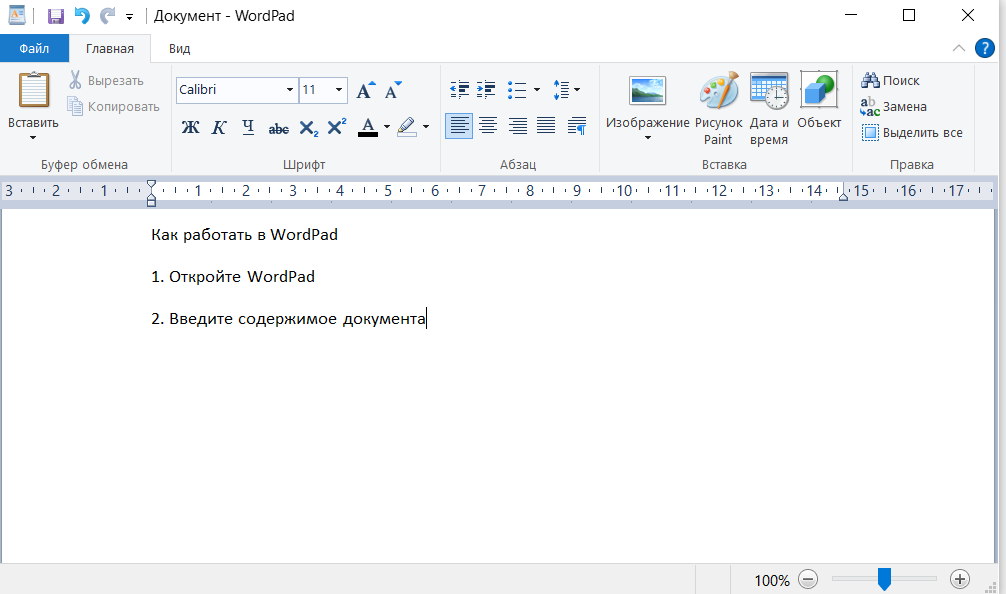The width and height of the screenshot is (1006, 594).
Task: Click the Вставить clipboard paste icon
Action: coord(33,90)
